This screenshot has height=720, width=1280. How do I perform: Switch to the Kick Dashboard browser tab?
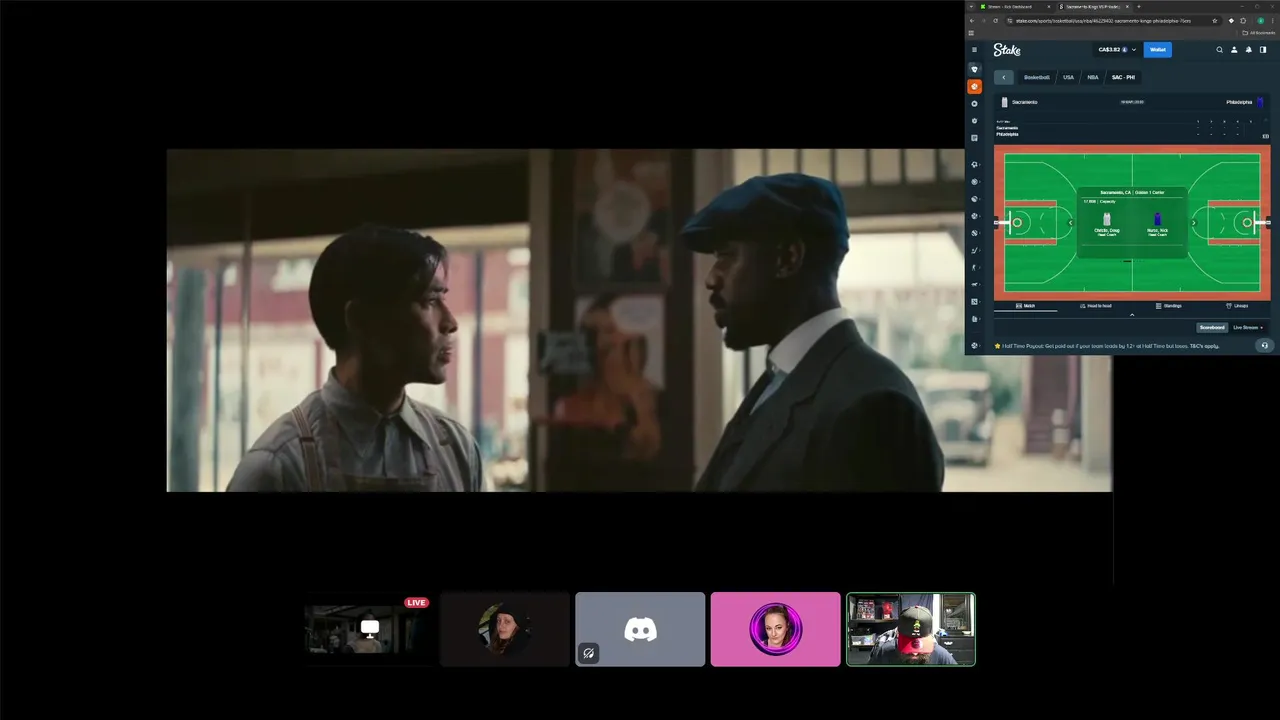coord(1015,6)
